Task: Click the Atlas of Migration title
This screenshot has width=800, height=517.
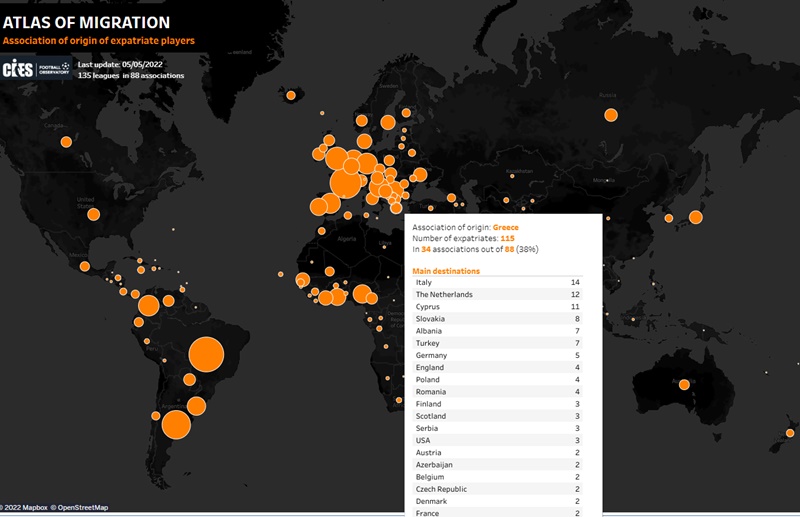Action: pos(86,22)
